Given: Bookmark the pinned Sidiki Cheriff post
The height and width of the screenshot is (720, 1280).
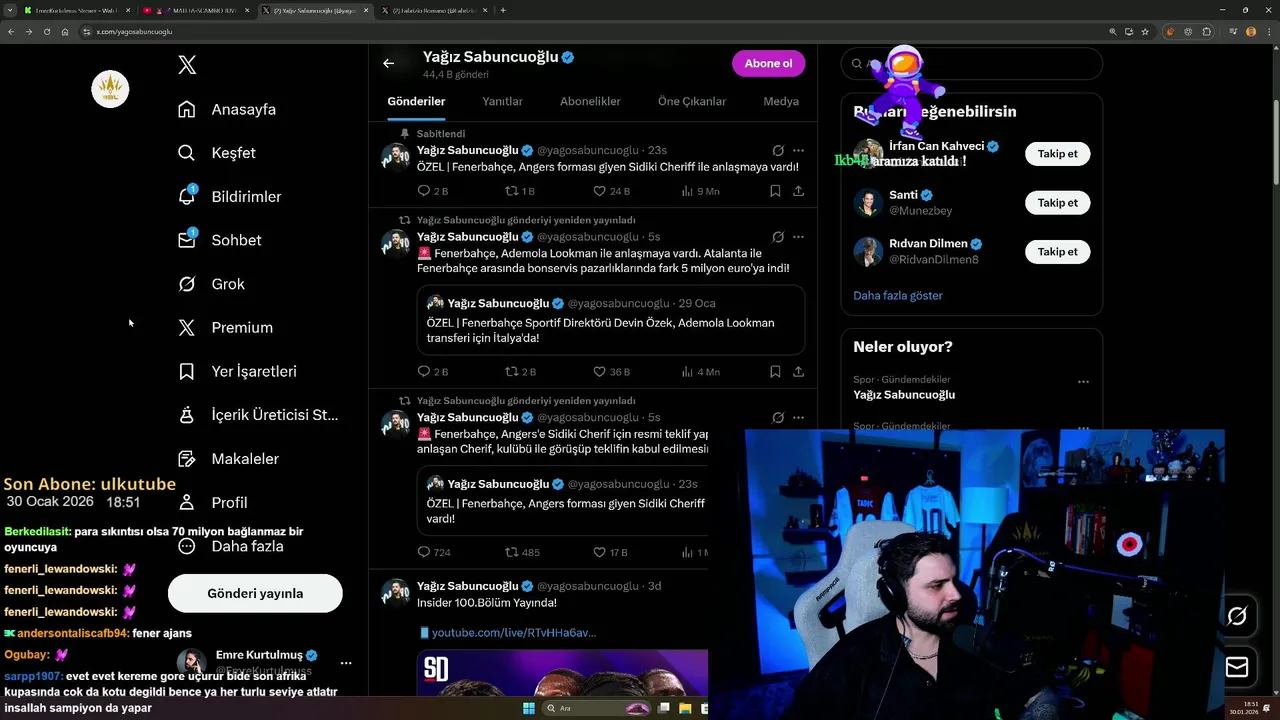Looking at the screenshot, I should (x=775, y=191).
